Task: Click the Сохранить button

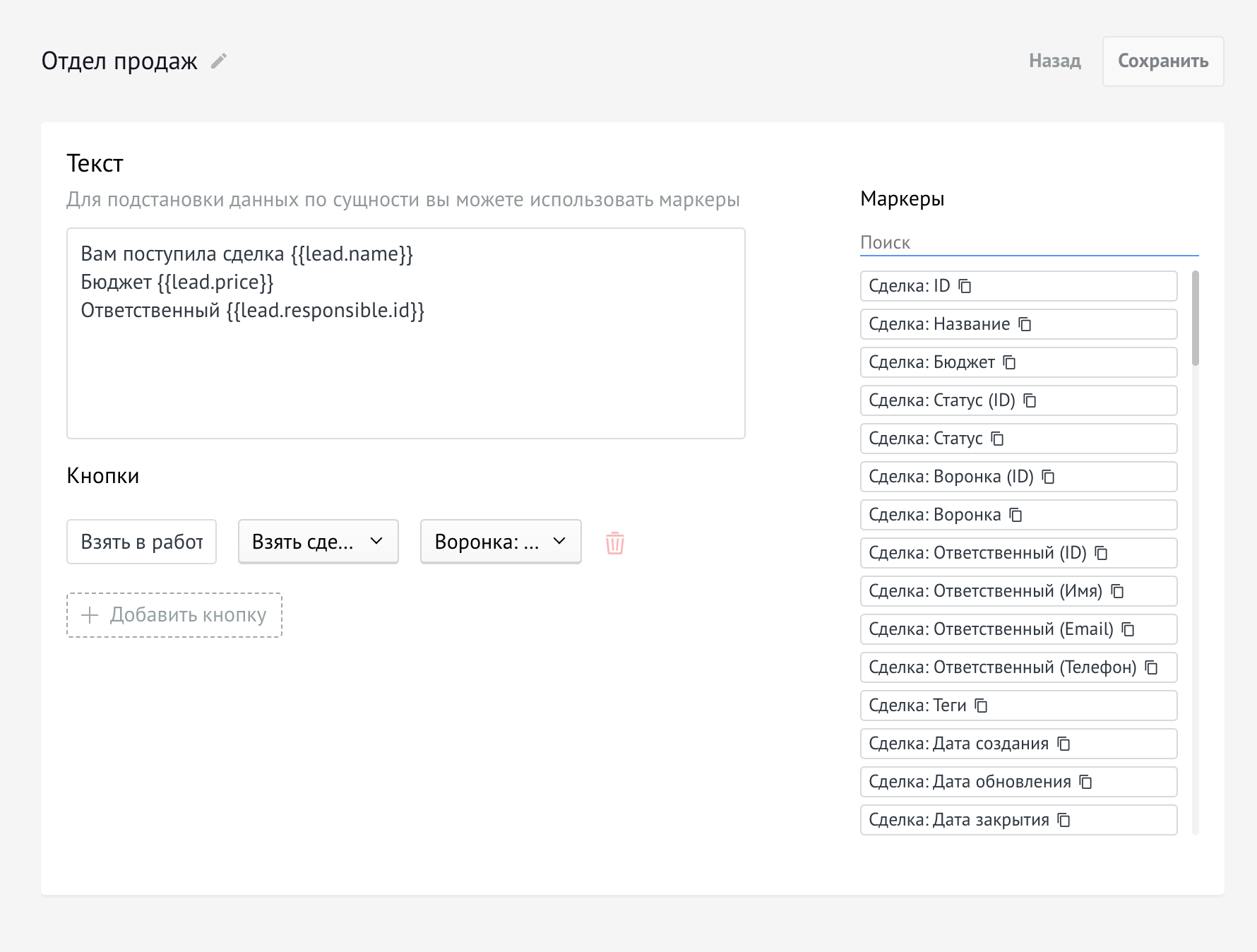Action: [x=1163, y=61]
